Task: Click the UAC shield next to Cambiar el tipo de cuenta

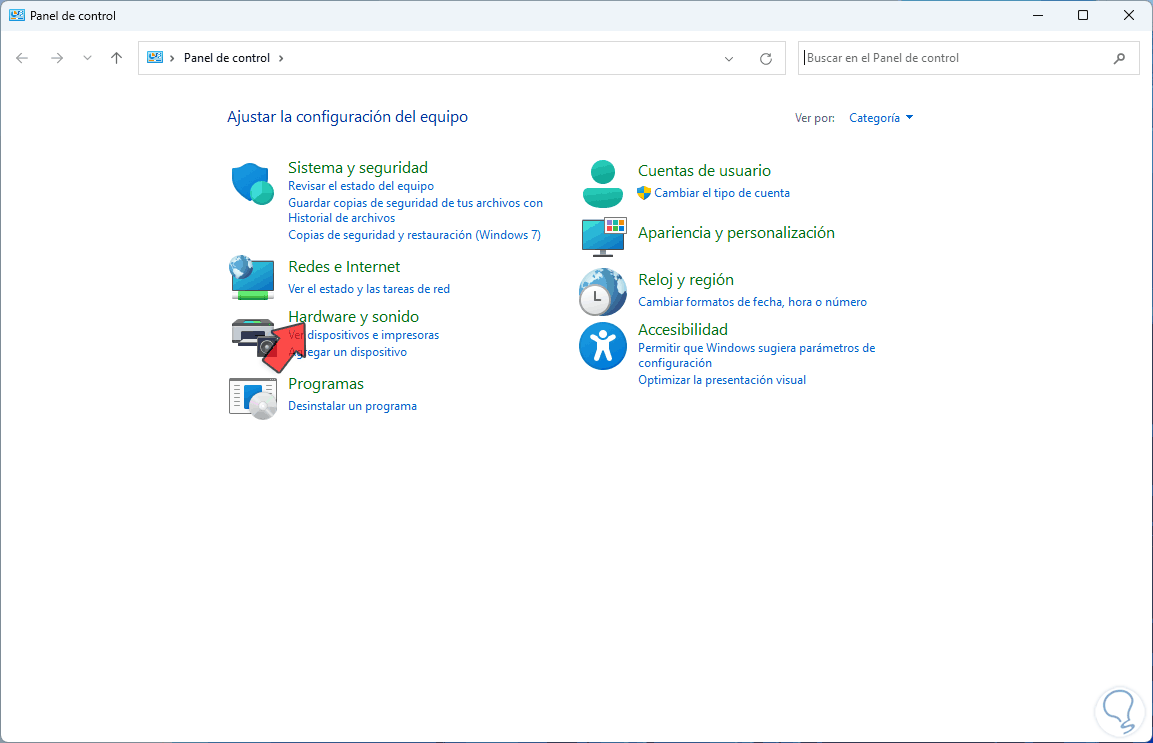Action: 644,193
